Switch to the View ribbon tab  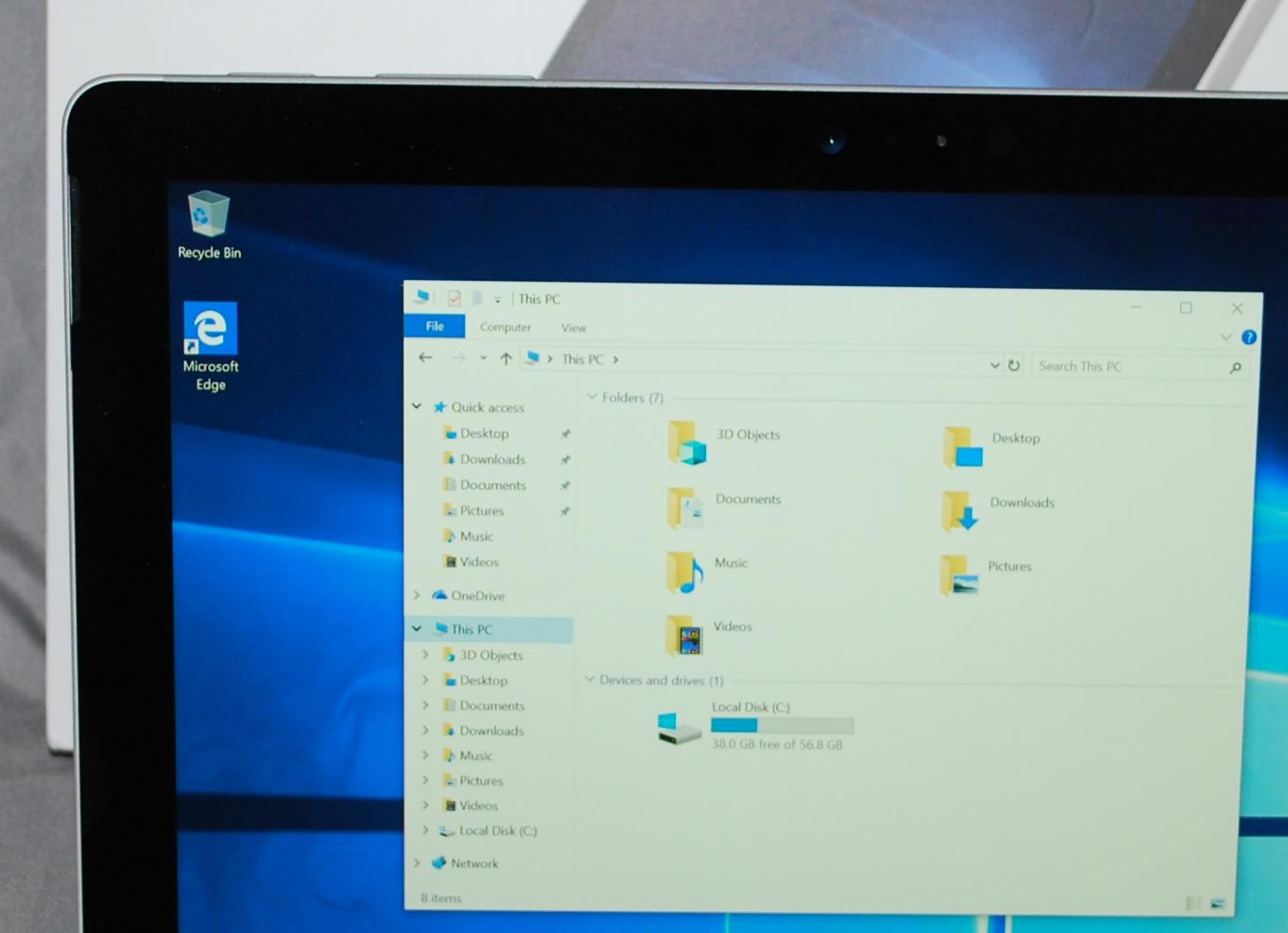(x=573, y=328)
